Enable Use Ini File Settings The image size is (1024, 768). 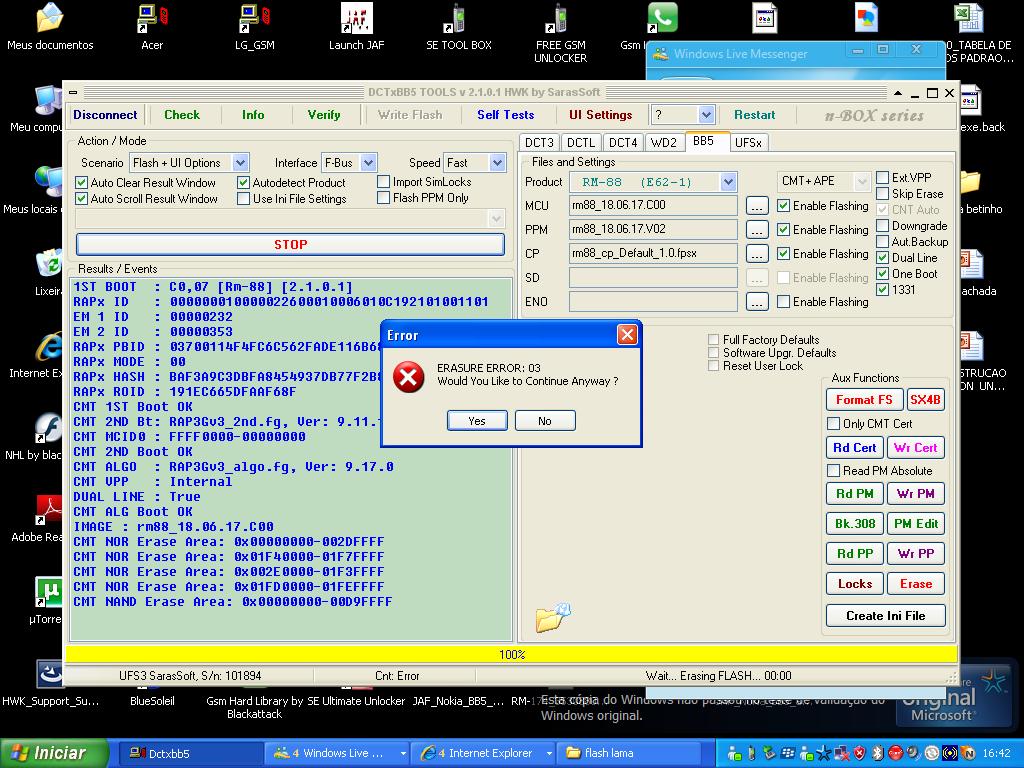(x=244, y=199)
